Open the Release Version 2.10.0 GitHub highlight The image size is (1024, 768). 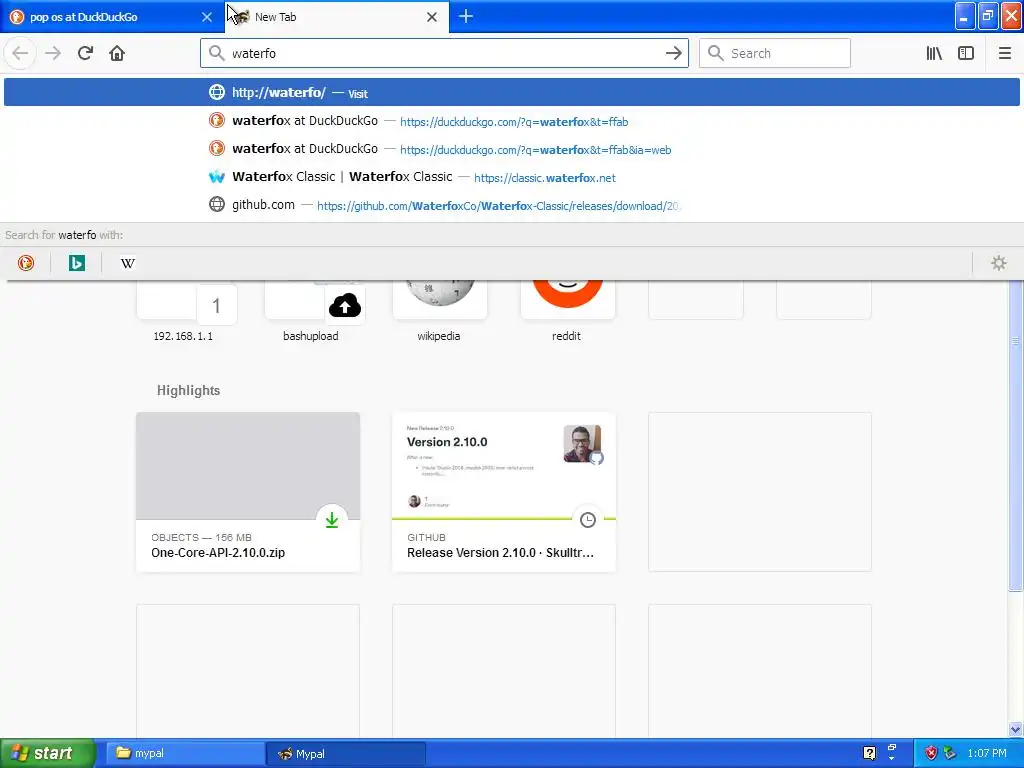(504, 492)
